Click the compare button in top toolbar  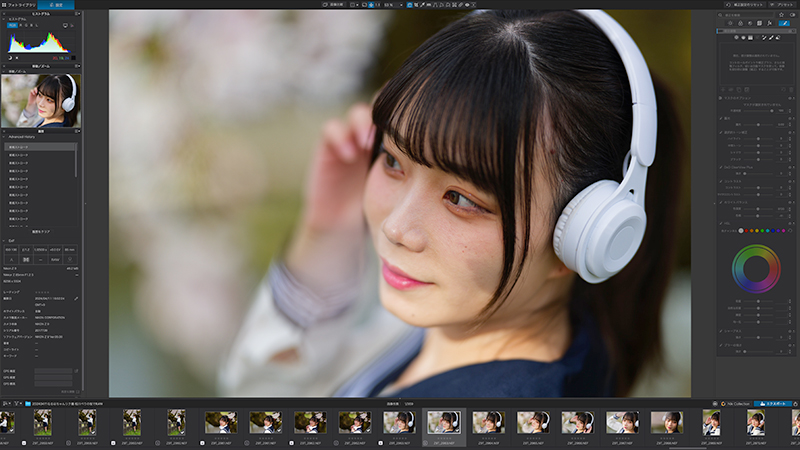click(333, 5)
